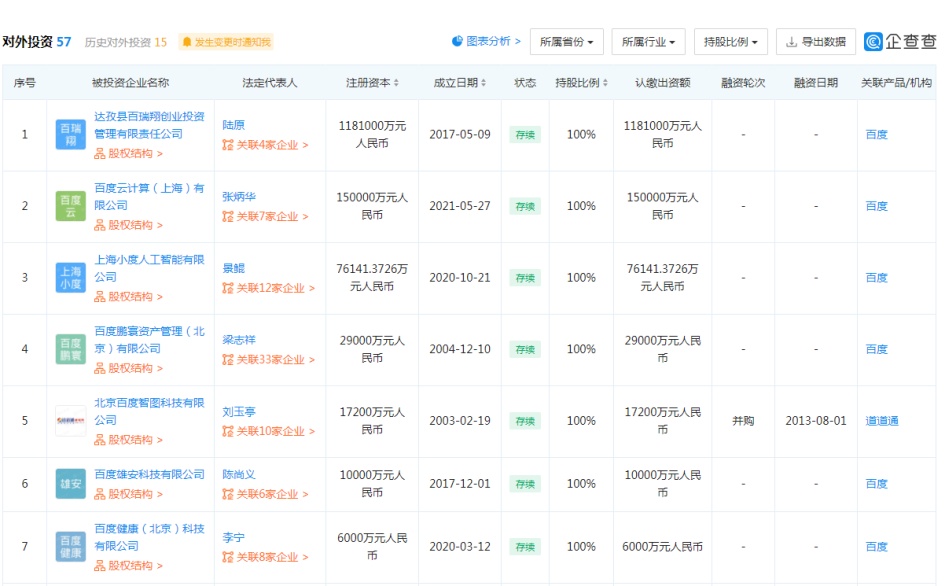This screenshot has height=586, width=945.
Task: Click the 2017-05-09 founding date cell
Action: point(460,134)
